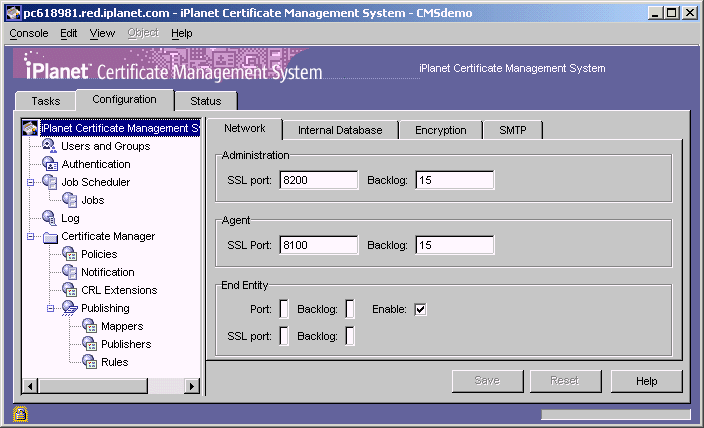Click the tree scrollbar left arrow
This screenshot has height=428, width=704.
(30, 386)
